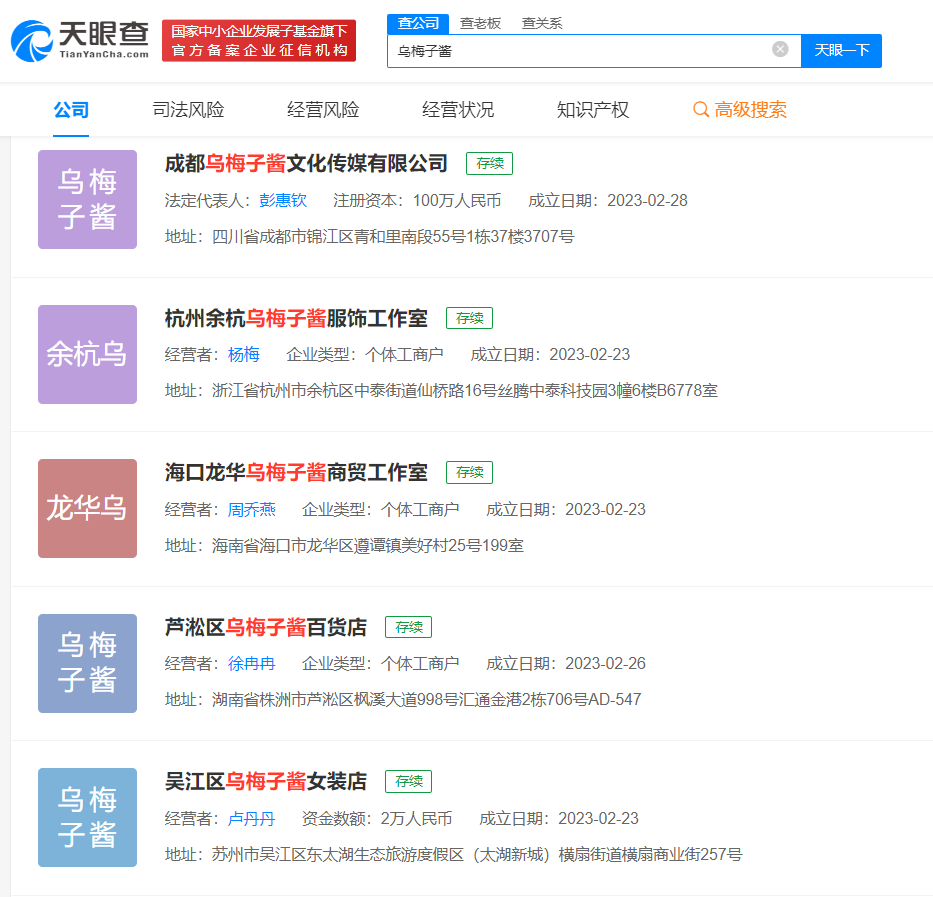Click the official credit agency red banner

tap(259, 41)
